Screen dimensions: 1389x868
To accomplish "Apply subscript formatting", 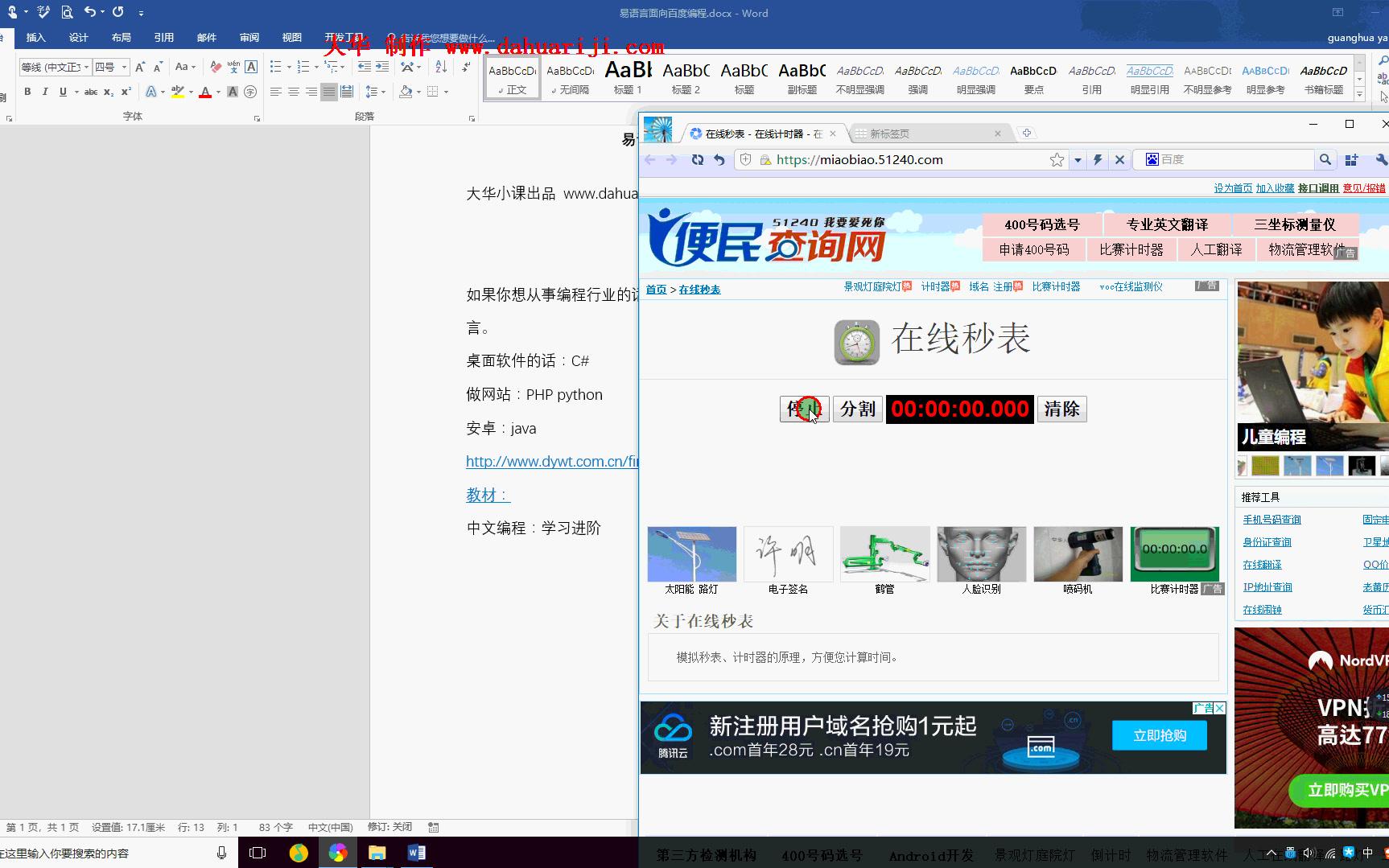I will [x=109, y=92].
